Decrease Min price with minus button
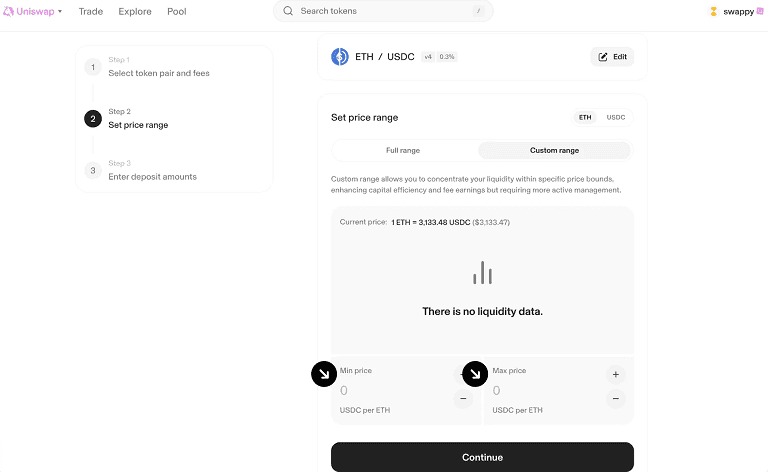 click(463, 399)
